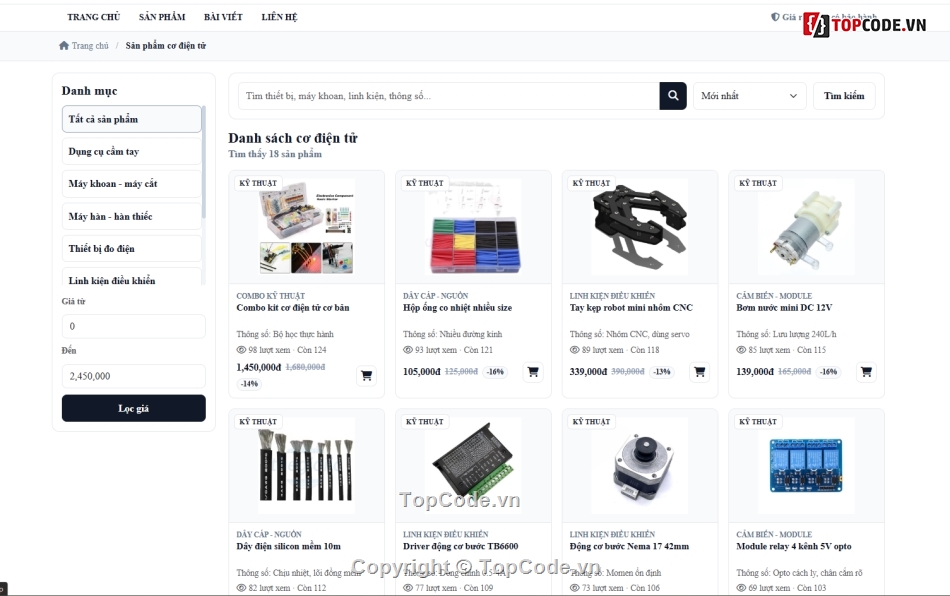Open Tay kẹp robot mini nhôm CNC product
This screenshot has height=596, width=950.
tap(631, 308)
